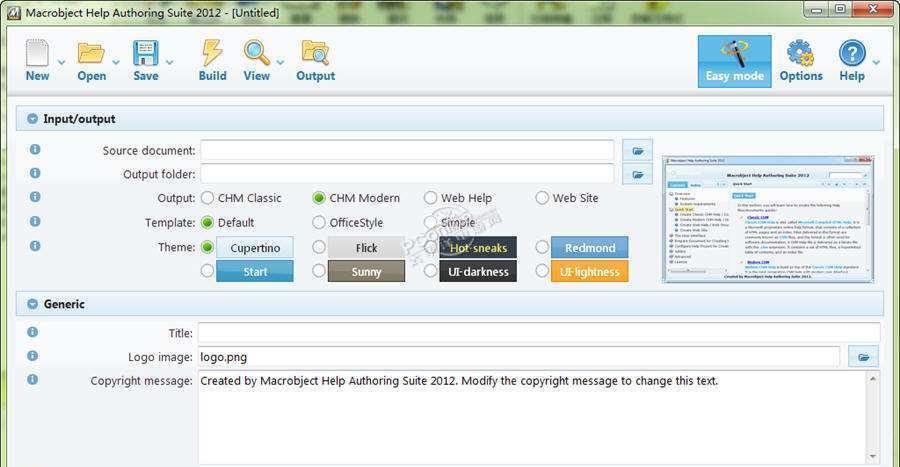Select the Cupertino theme radio button

tap(207, 247)
